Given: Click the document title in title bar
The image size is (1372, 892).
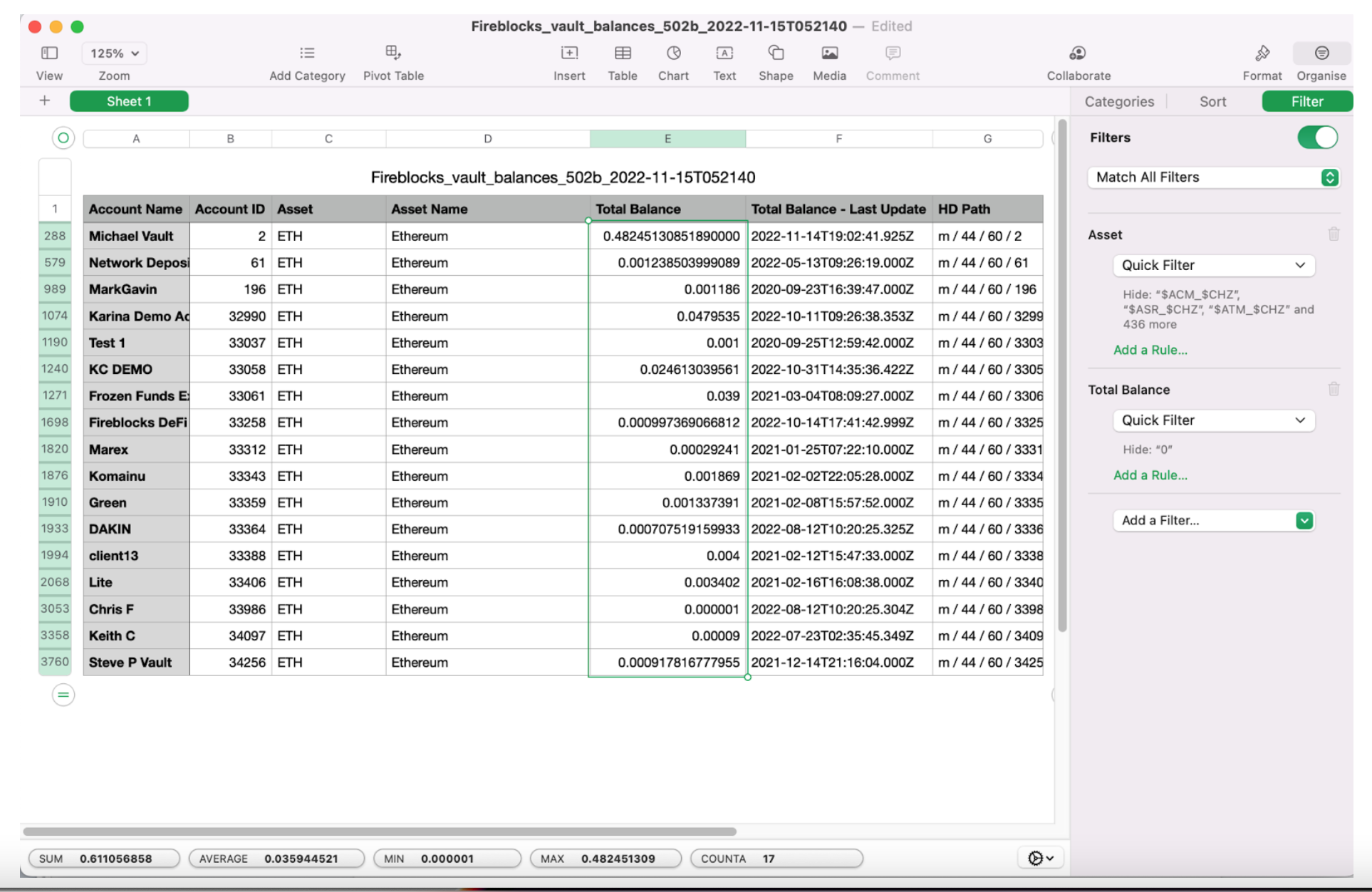Looking at the screenshot, I should tap(658, 26).
